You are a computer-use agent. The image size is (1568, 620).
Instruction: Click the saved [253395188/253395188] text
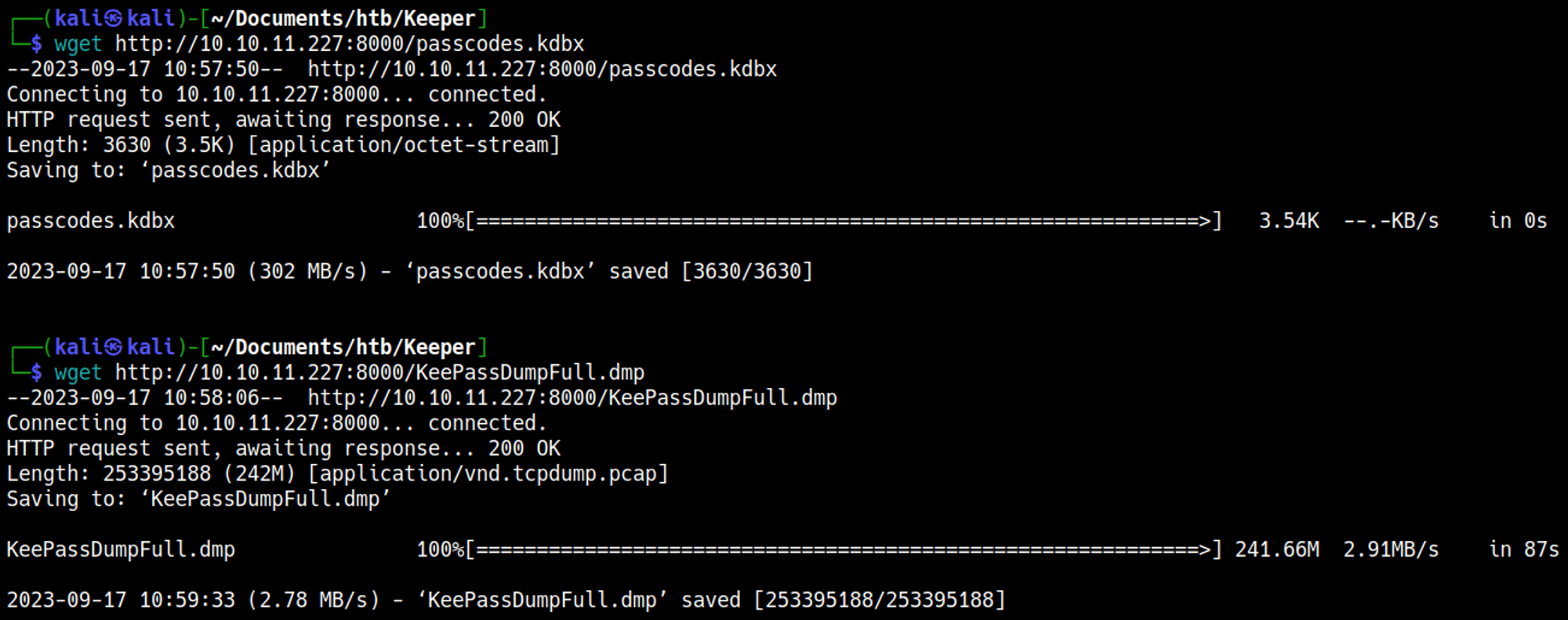(x=843, y=600)
